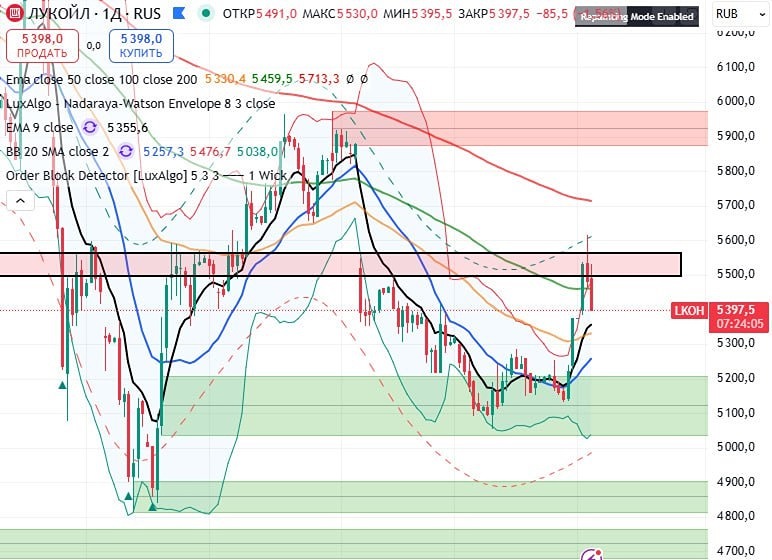Click the 5300,0 price axis label
This screenshot has width=772, height=560.
pos(736,343)
